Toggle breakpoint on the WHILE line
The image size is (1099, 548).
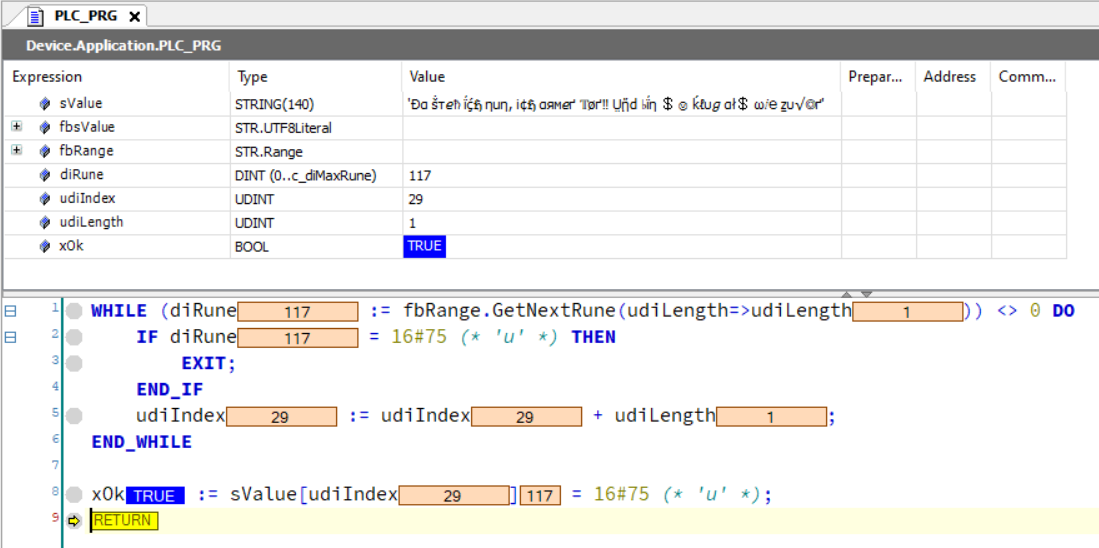tap(74, 311)
